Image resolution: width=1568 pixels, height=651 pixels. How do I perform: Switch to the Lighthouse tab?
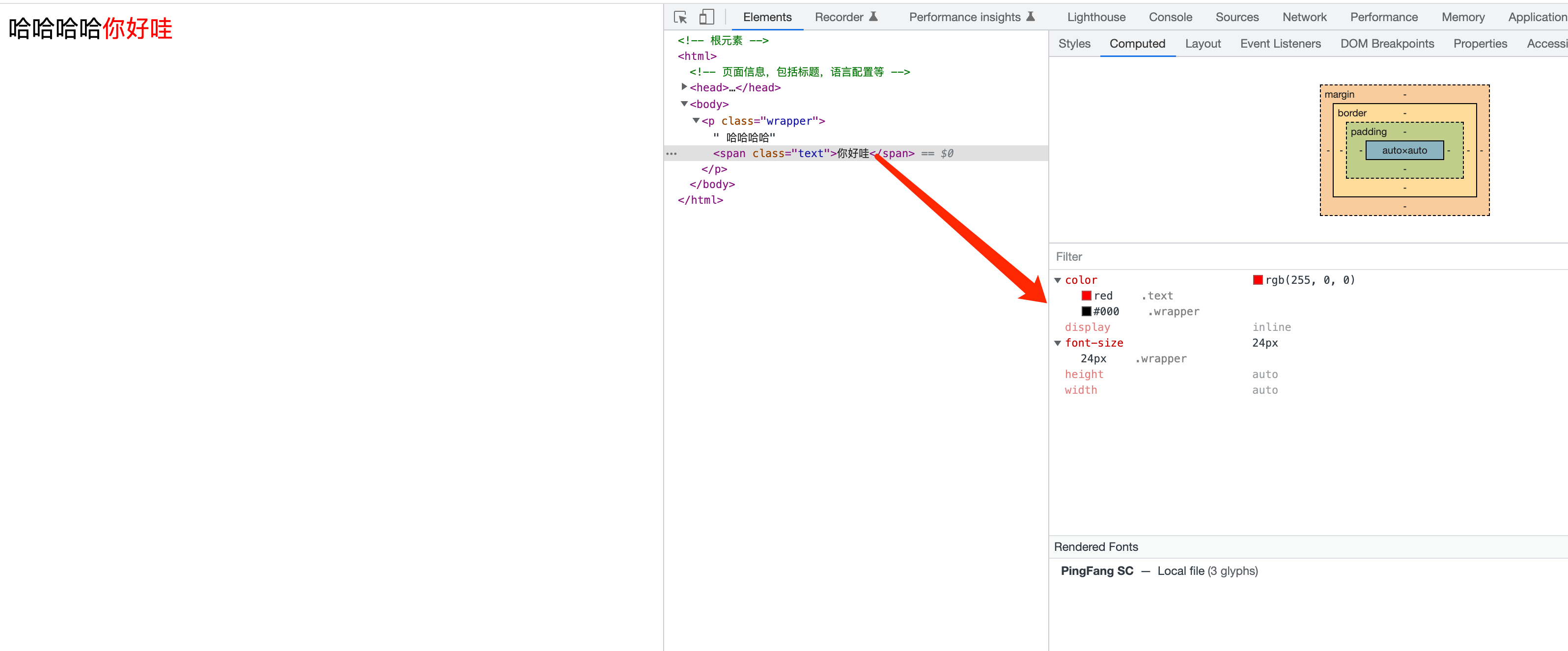(x=1095, y=17)
